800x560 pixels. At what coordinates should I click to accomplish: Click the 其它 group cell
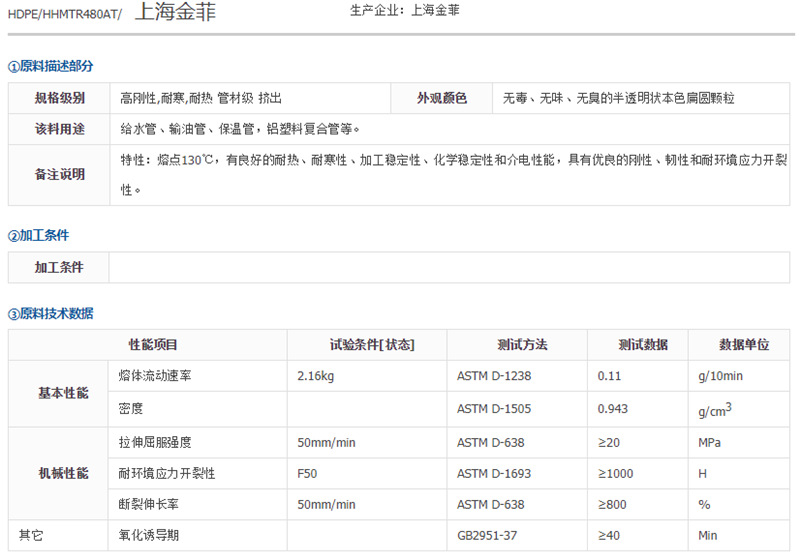pyautogui.click(x=58, y=535)
